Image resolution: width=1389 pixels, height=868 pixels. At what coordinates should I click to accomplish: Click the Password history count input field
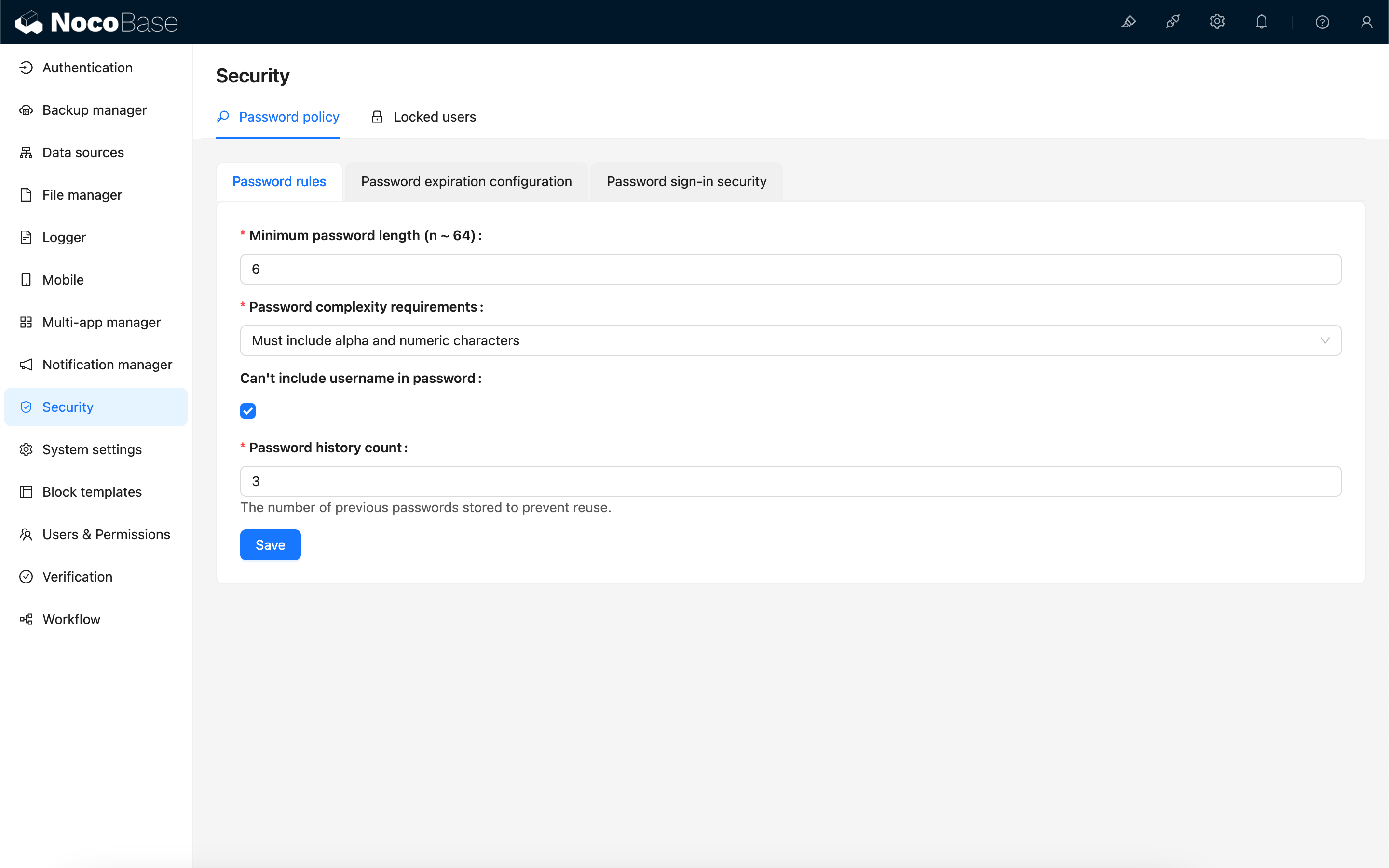[791, 481]
